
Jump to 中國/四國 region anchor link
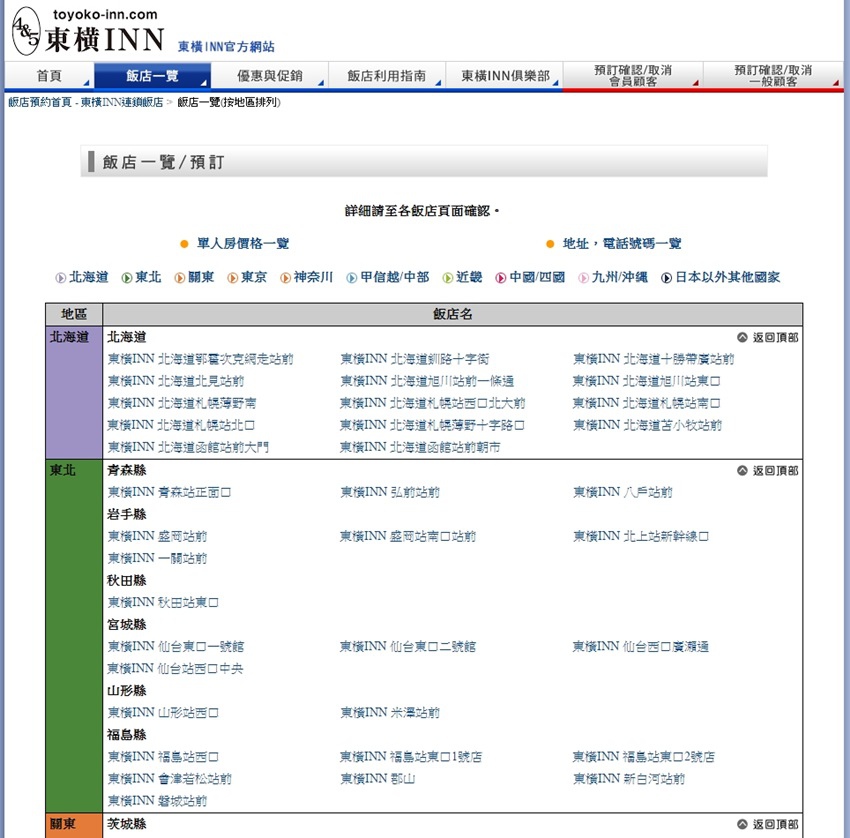(x=537, y=277)
